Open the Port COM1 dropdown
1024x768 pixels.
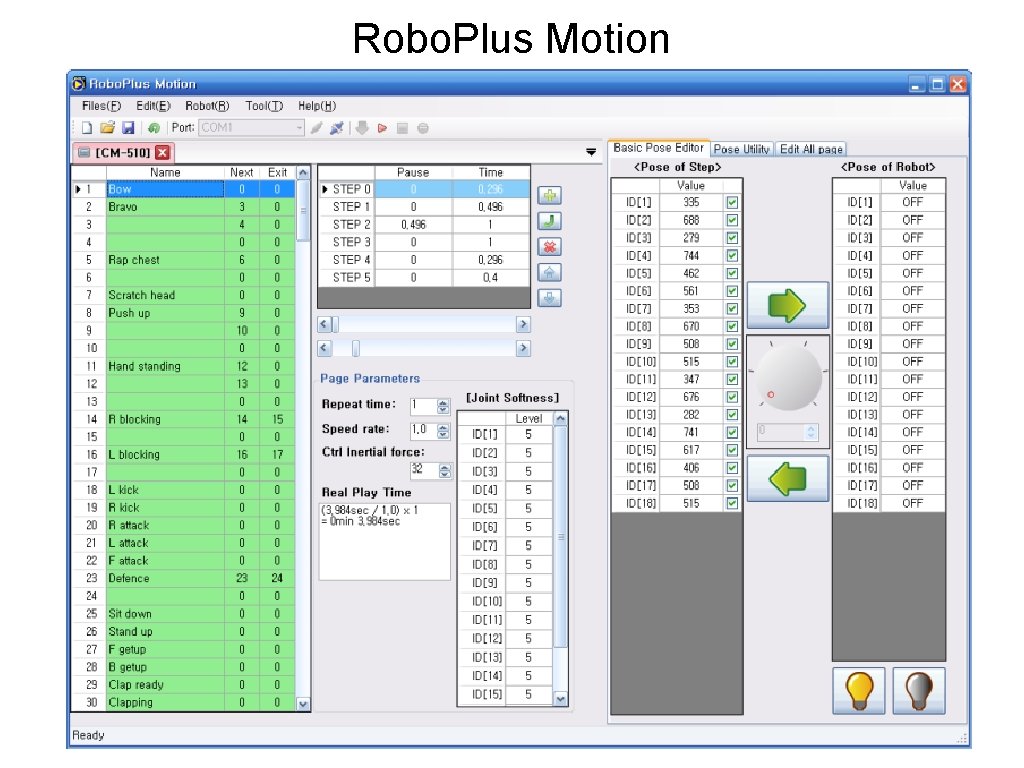pyautogui.click(x=300, y=128)
